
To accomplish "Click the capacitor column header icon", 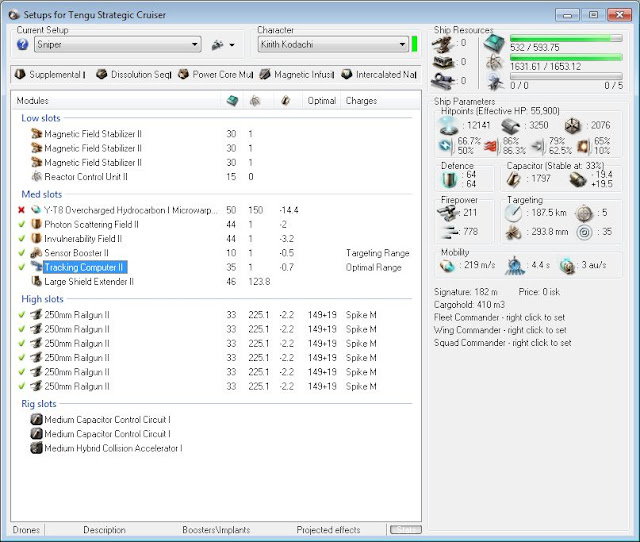I will coord(285,100).
